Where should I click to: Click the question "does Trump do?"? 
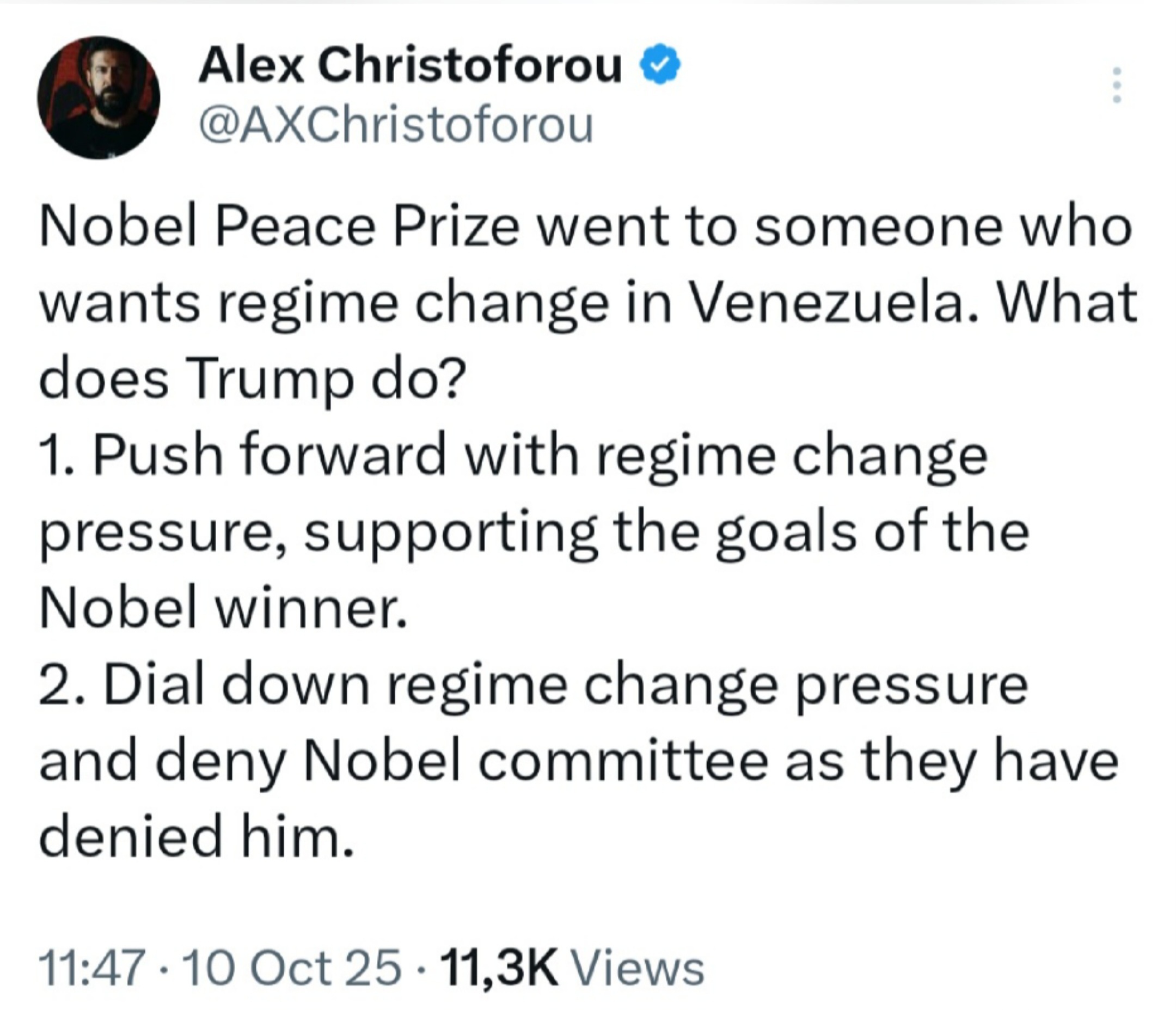tap(252, 379)
